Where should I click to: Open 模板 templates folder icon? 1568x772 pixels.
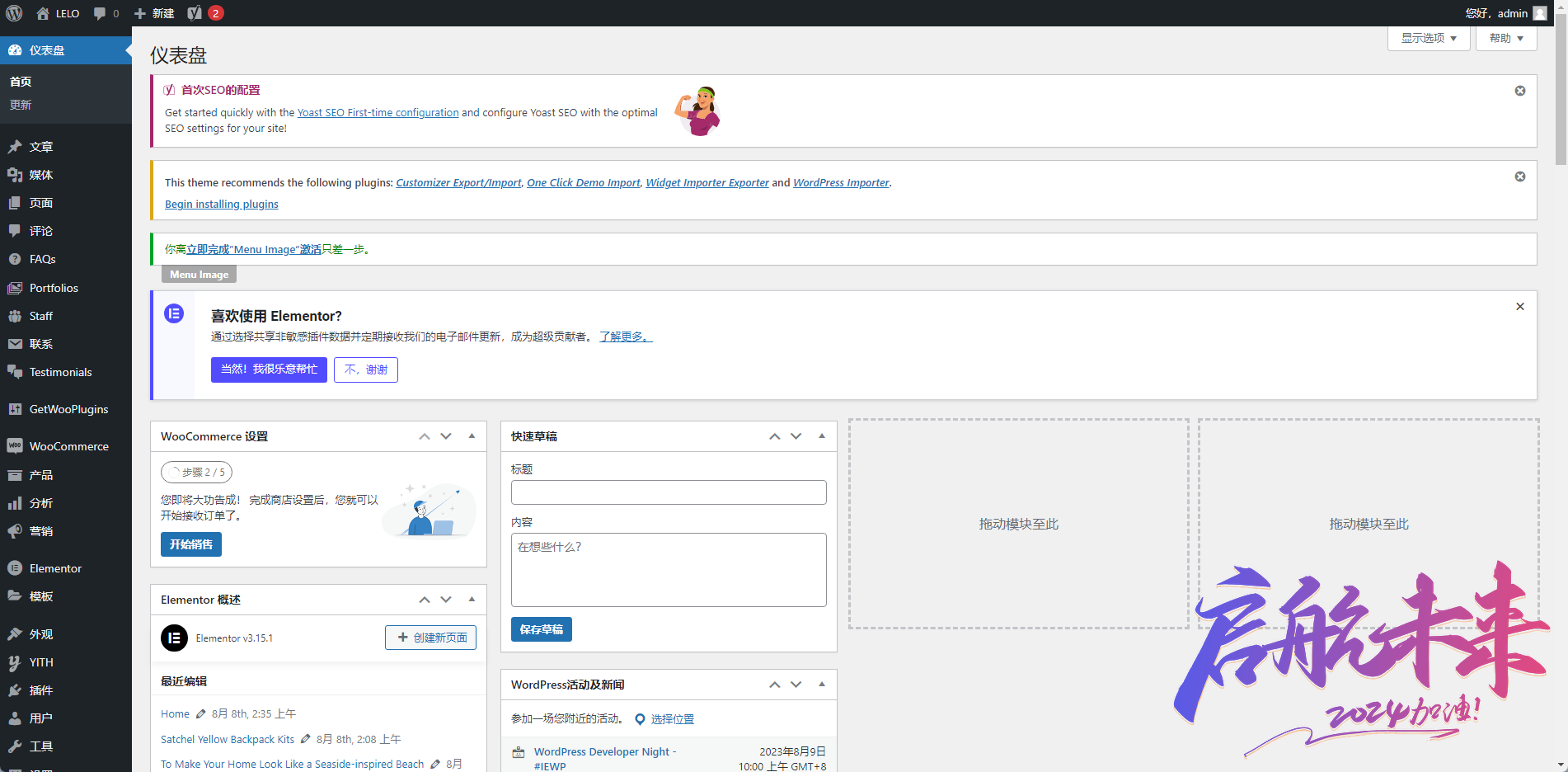[x=15, y=596]
